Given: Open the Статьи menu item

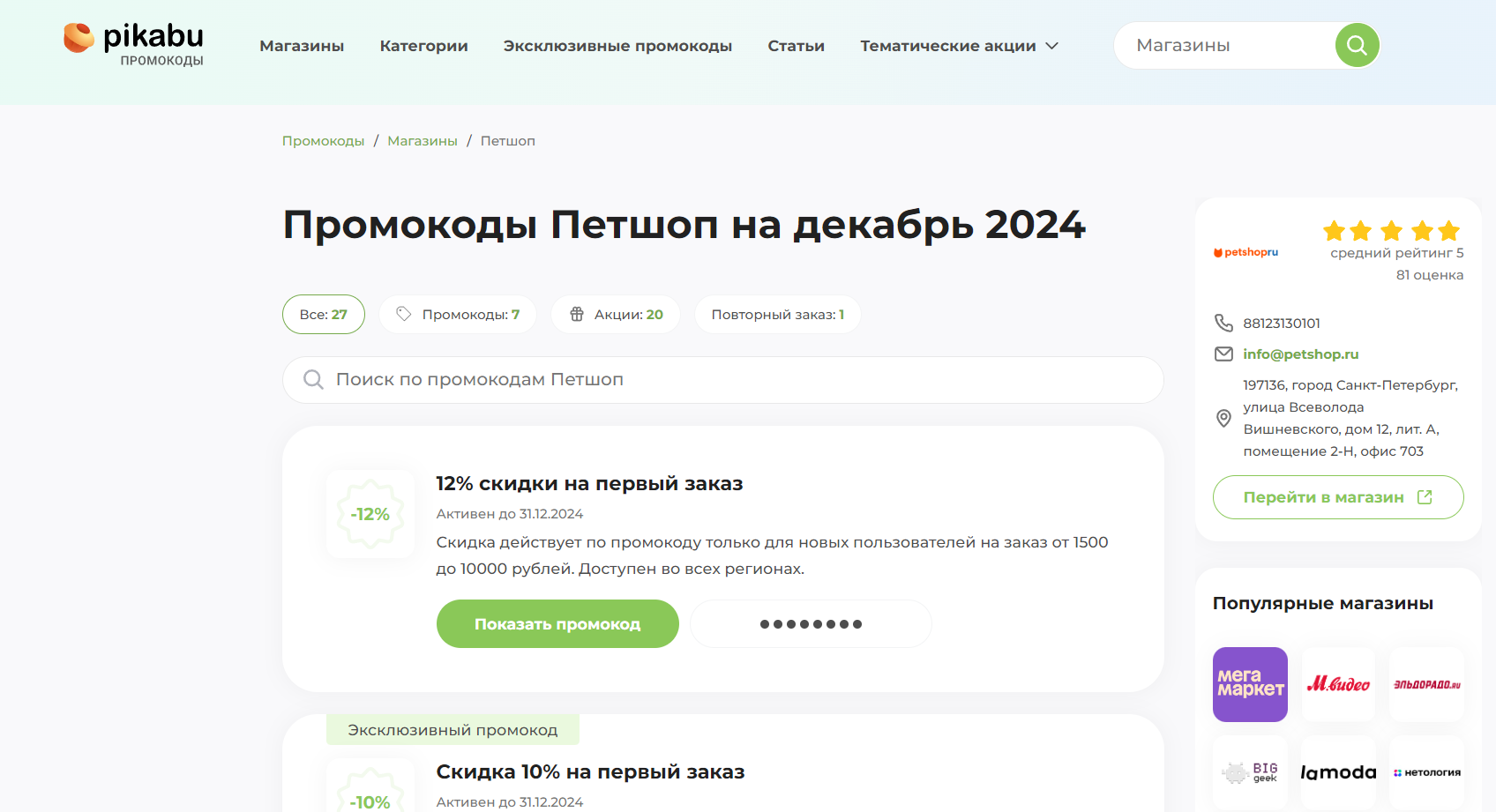Looking at the screenshot, I should [x=796, y=46].
